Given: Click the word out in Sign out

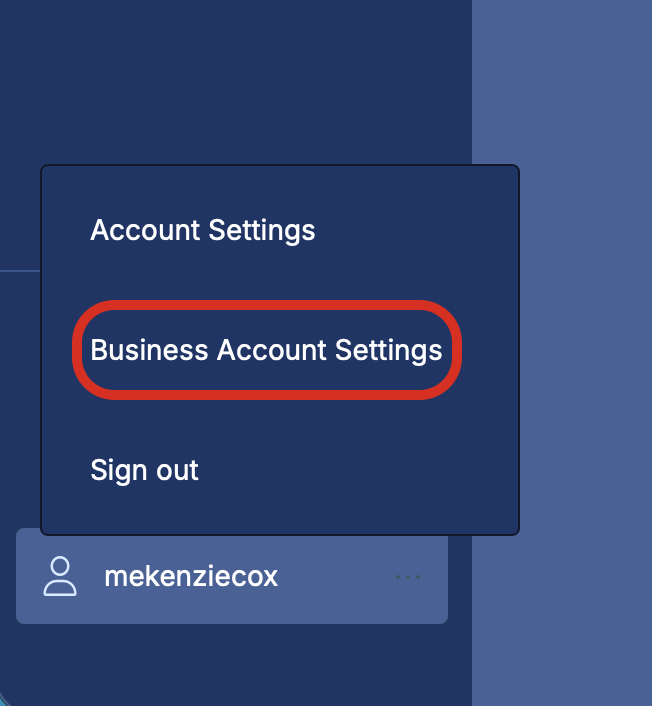Looking at the screenshot, I should (171, 470).
